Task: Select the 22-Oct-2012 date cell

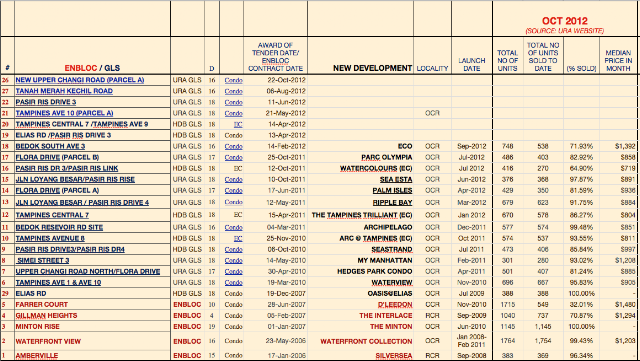Action: 287,80
